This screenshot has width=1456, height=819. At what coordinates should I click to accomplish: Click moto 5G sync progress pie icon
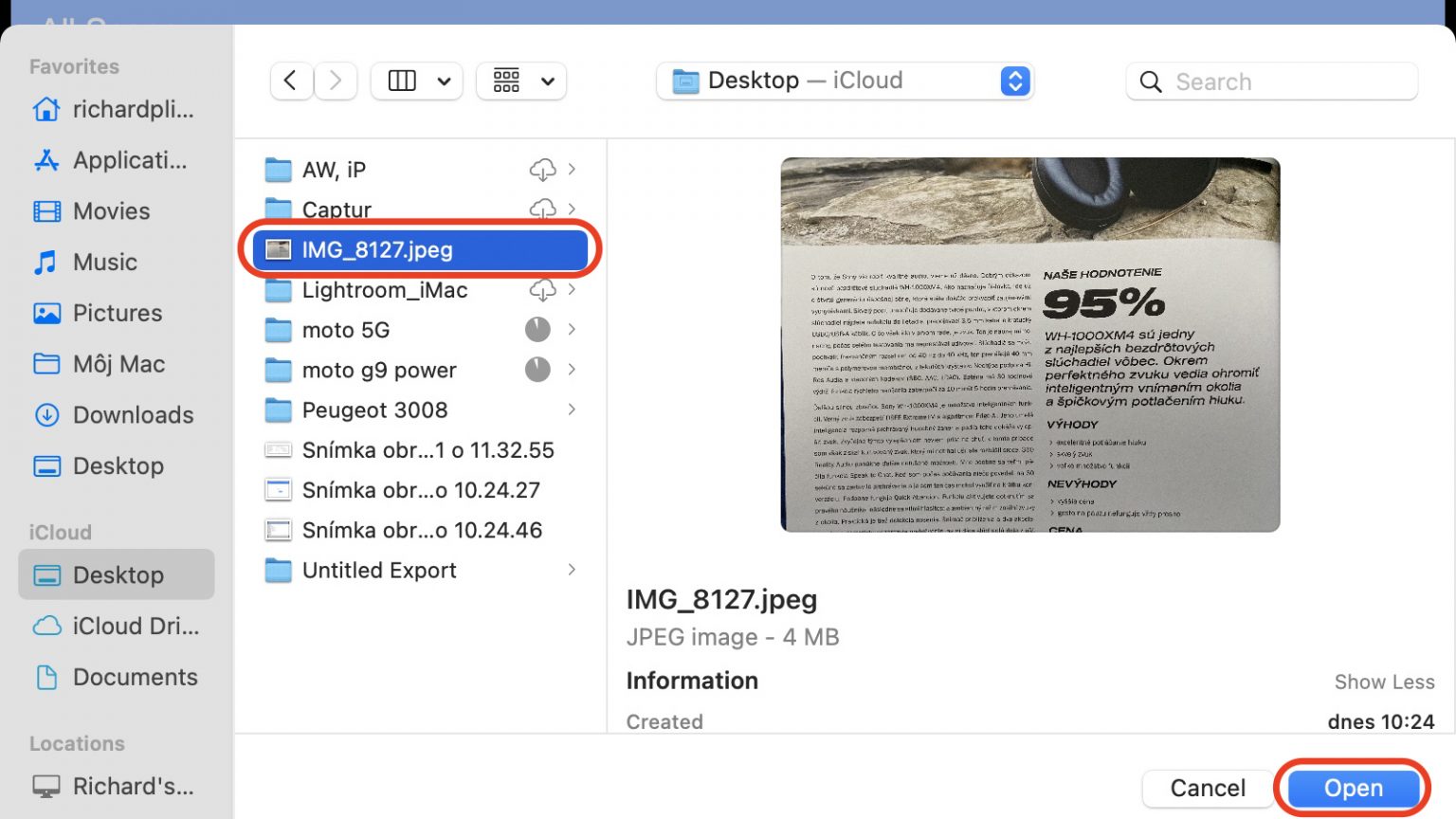point(537,329)
